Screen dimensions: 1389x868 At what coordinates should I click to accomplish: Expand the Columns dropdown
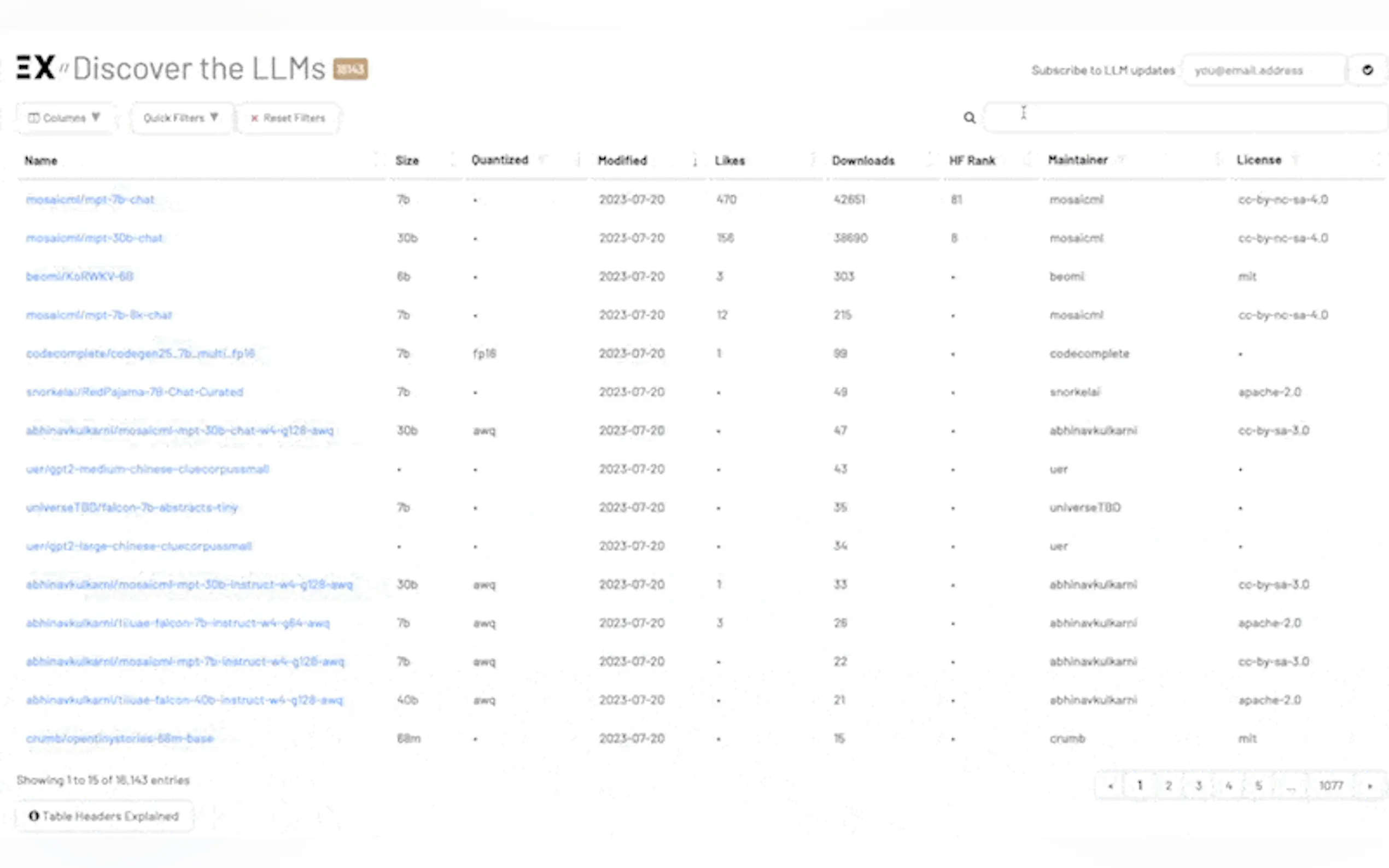[x=65, y=118]
